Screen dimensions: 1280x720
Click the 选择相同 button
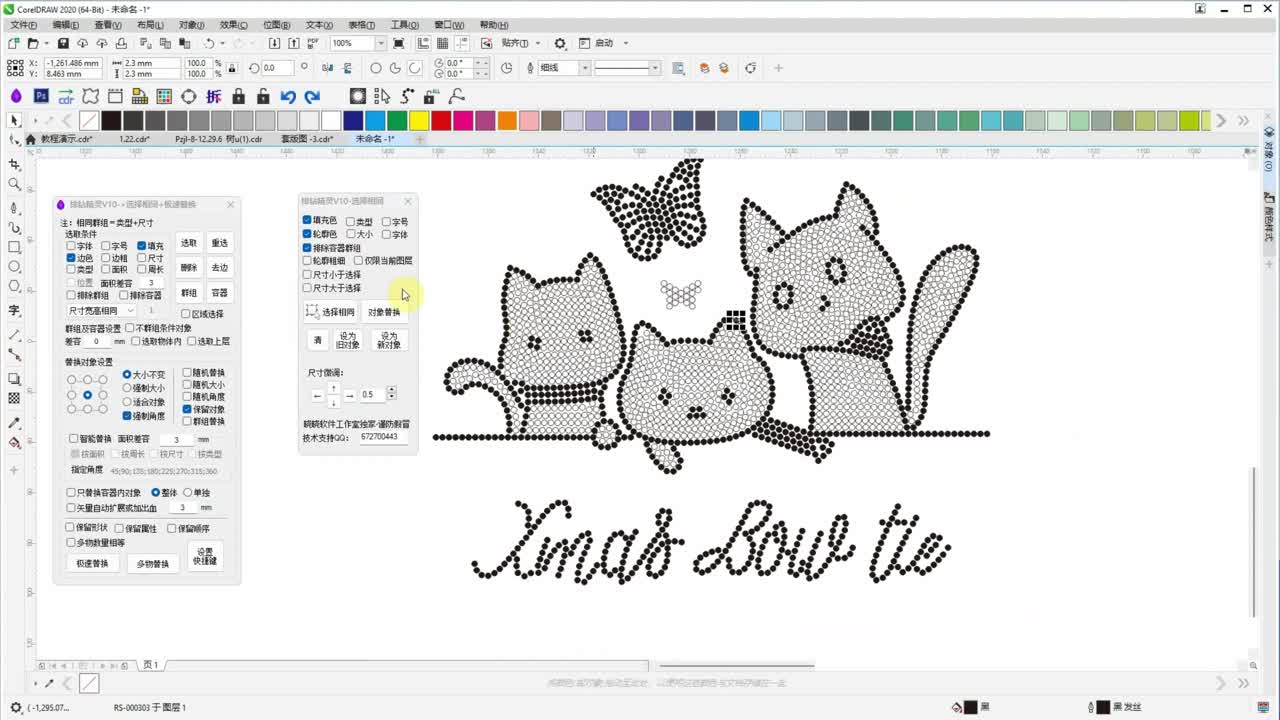click(330, 312)
